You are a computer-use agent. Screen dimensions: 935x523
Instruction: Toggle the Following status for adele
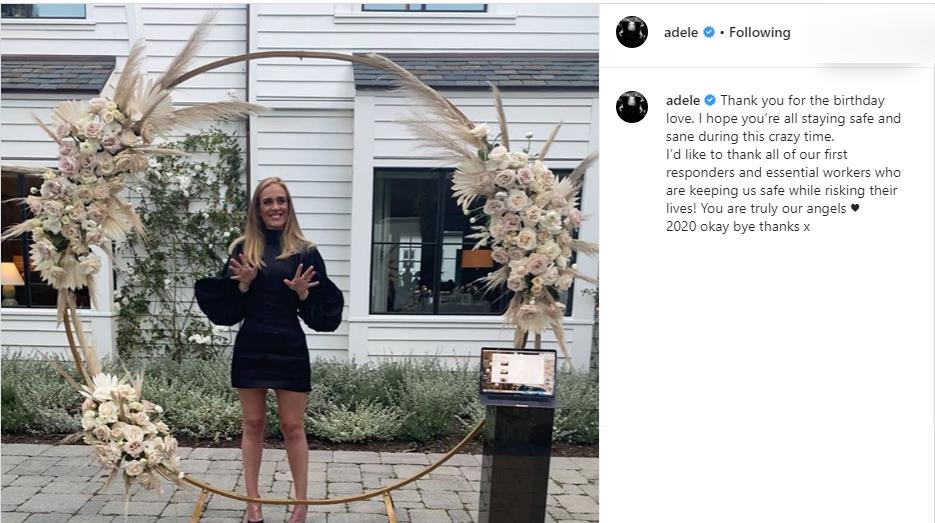click(760, 32)
